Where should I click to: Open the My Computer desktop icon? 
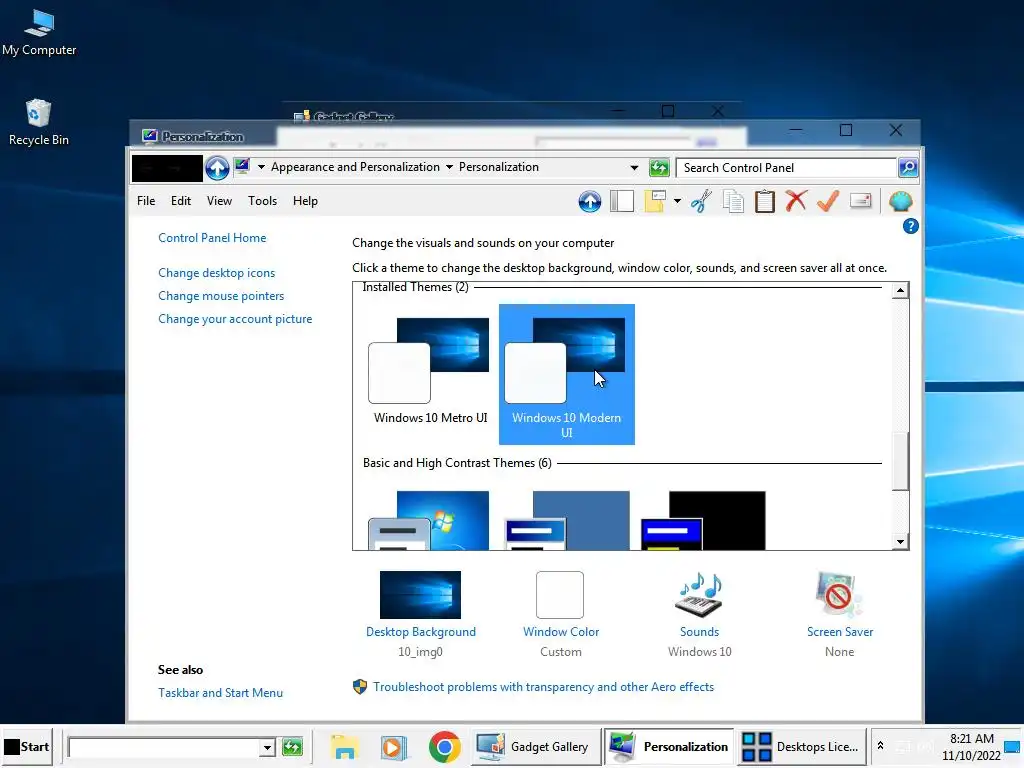(x=39, y=33)
